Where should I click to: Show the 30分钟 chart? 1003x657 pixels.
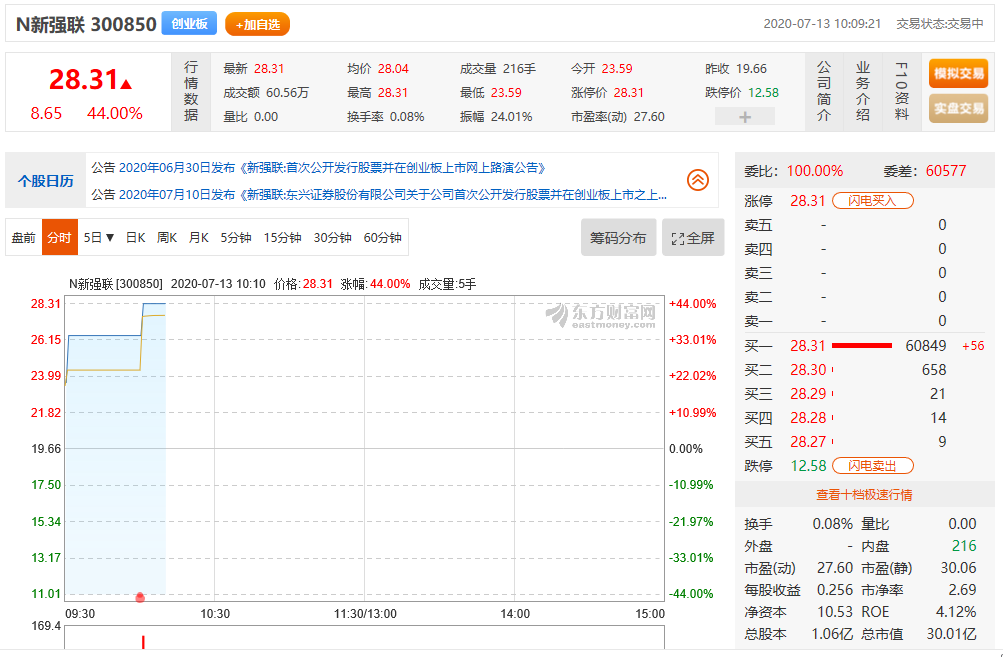click(x=332, y=237)
